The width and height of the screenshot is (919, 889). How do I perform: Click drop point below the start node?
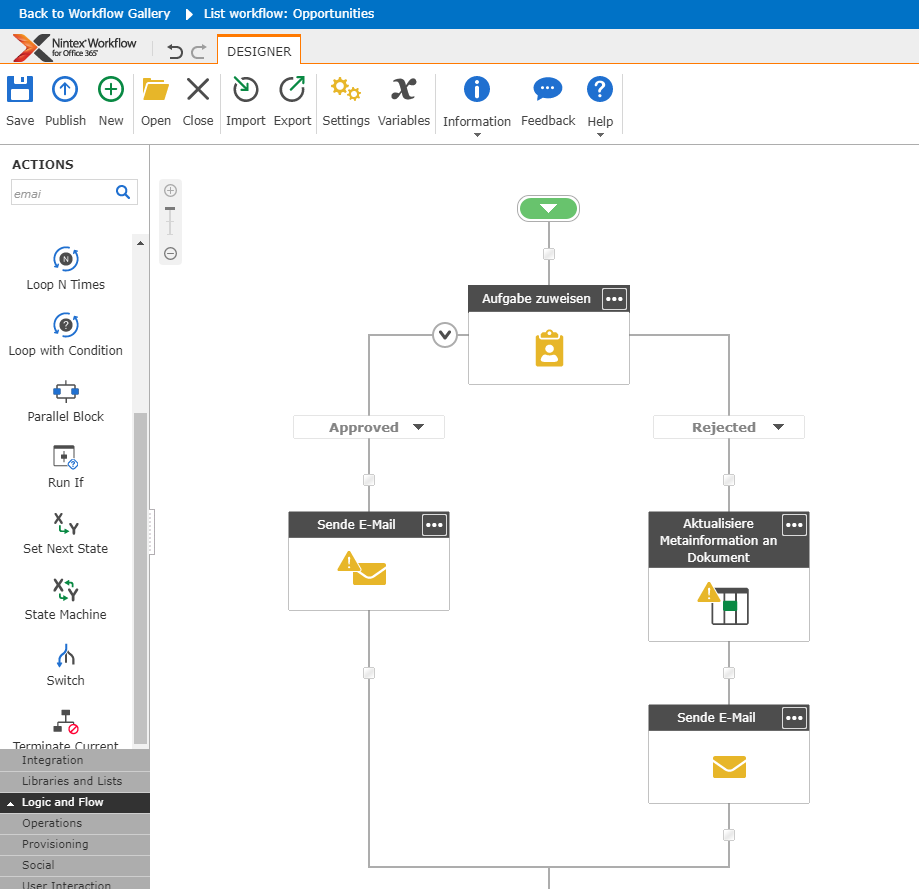[549, 254]
